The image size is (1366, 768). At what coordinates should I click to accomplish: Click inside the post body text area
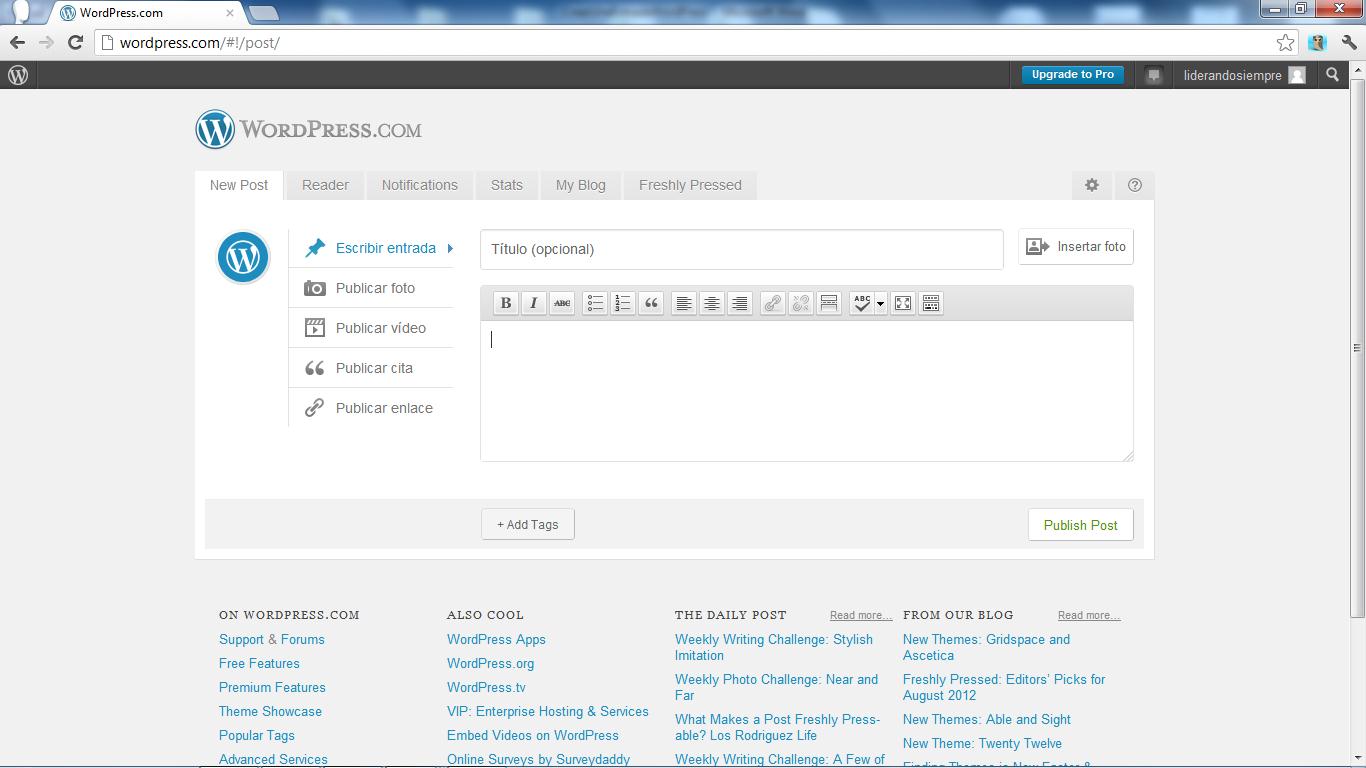coord(807,390)
